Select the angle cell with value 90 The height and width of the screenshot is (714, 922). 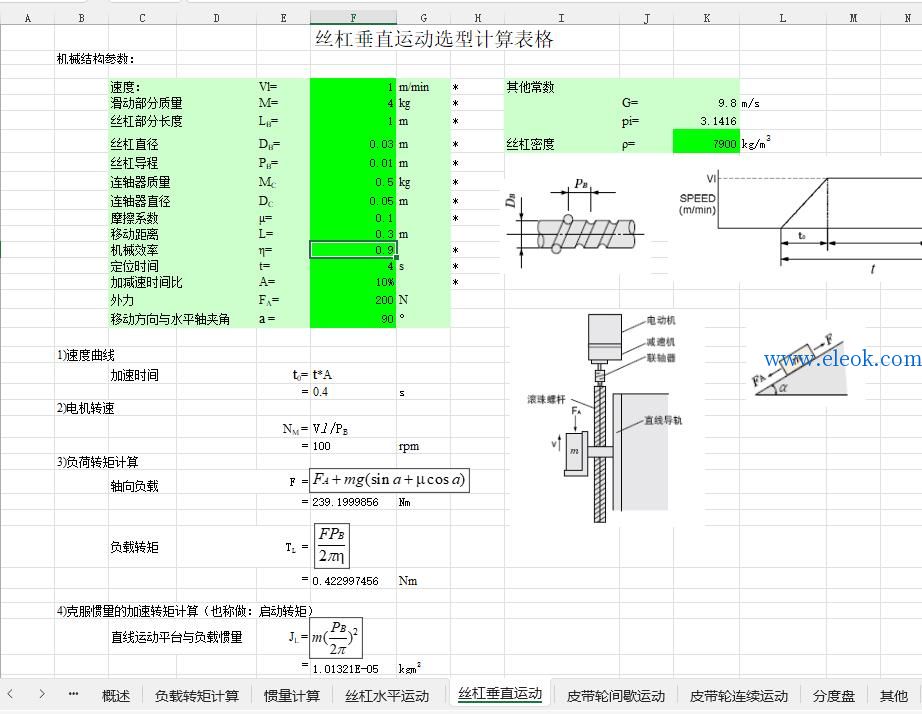(353, 319)
